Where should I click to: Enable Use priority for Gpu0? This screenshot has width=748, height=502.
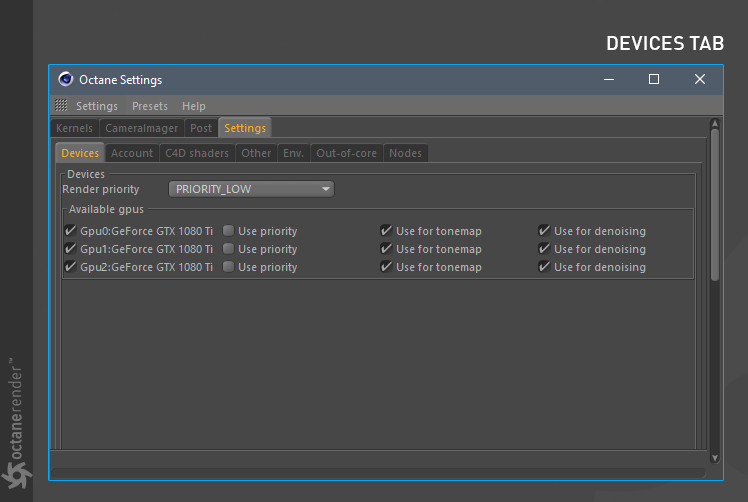(x=229, y=231)
